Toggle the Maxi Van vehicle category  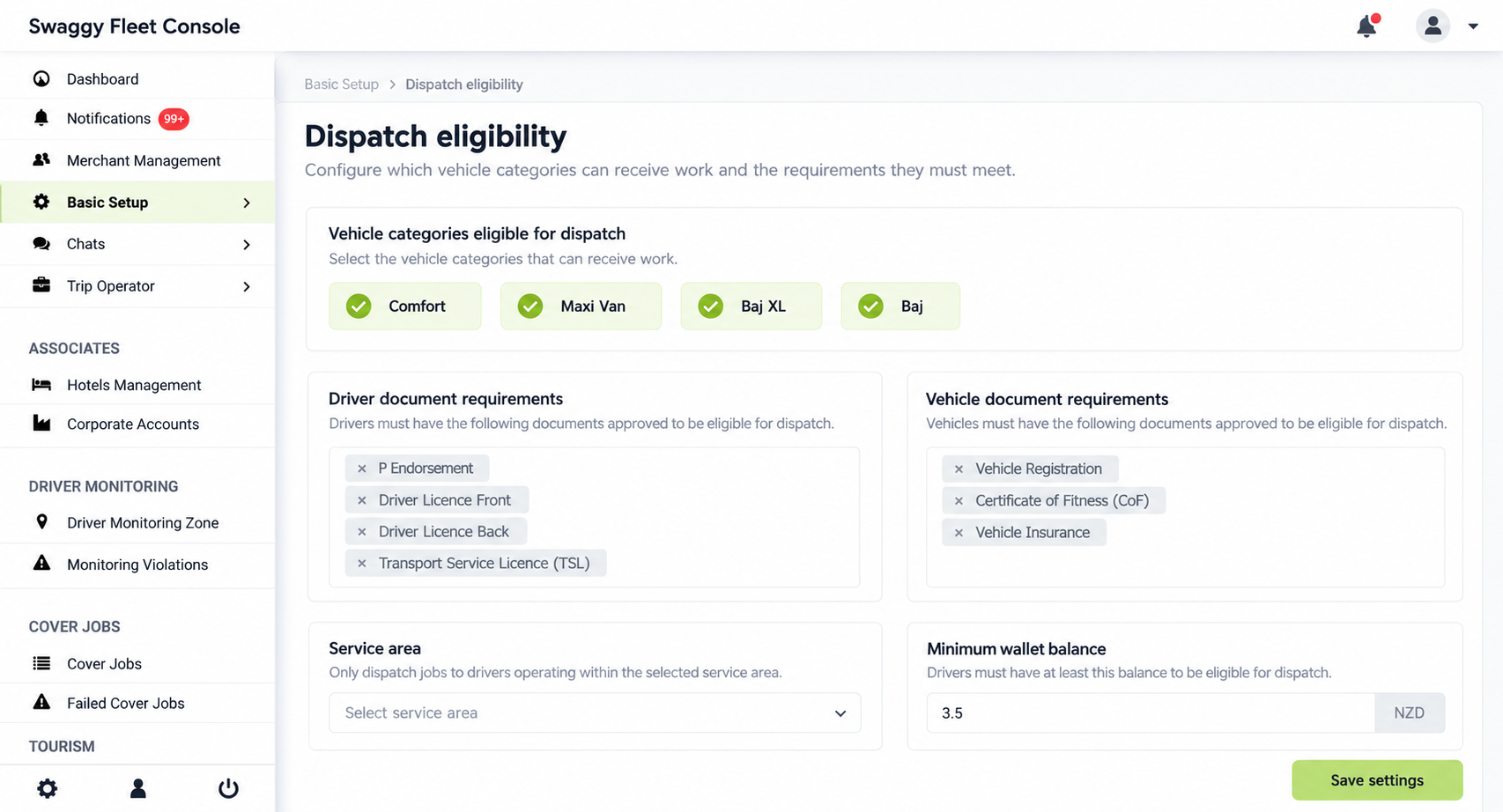581,306
